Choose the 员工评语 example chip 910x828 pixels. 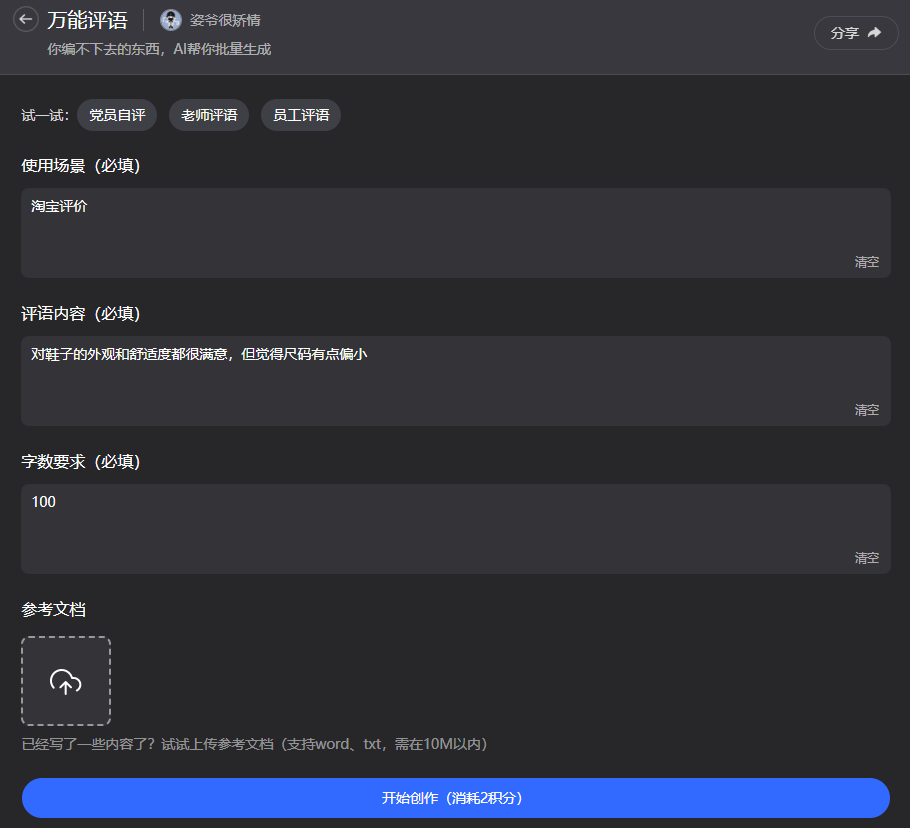click(x=301, y=115)
